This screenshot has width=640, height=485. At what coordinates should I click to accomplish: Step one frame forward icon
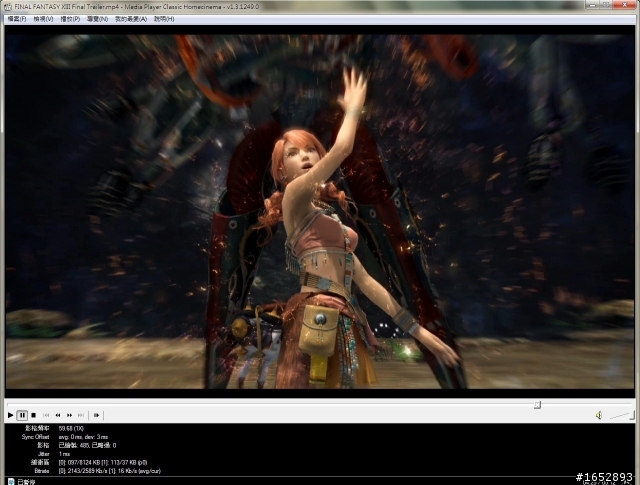pyautogui.click(x=96, y=415)
